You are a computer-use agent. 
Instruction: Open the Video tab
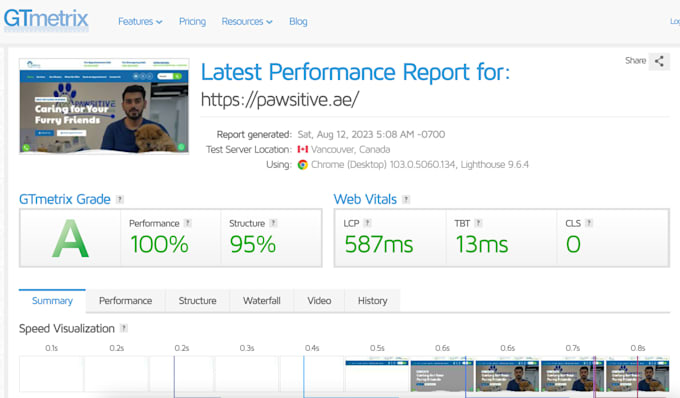tap(319, 300)
